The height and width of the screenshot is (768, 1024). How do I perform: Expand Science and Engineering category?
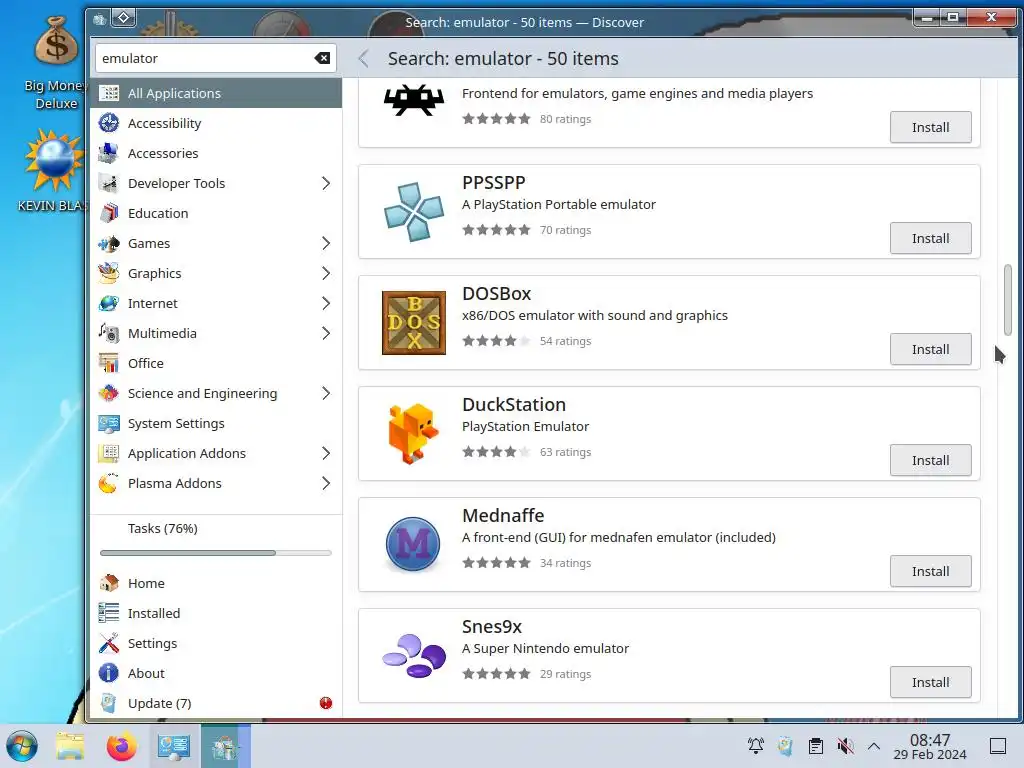325,393
